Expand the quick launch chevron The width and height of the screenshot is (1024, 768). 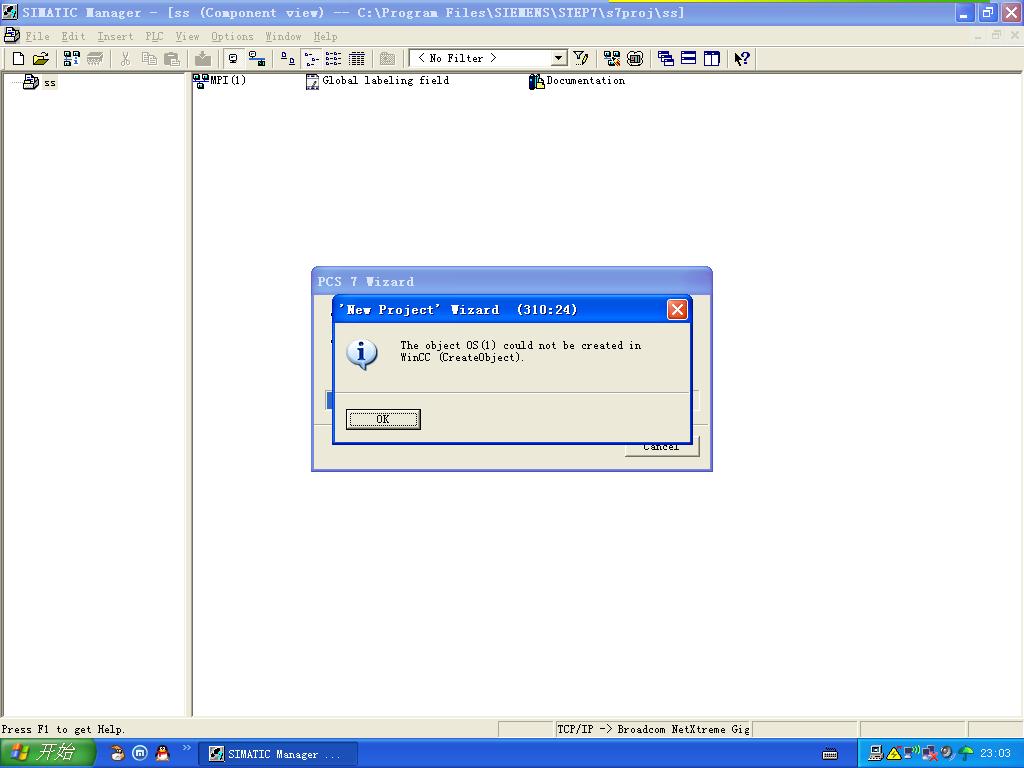tap(187, 748)
